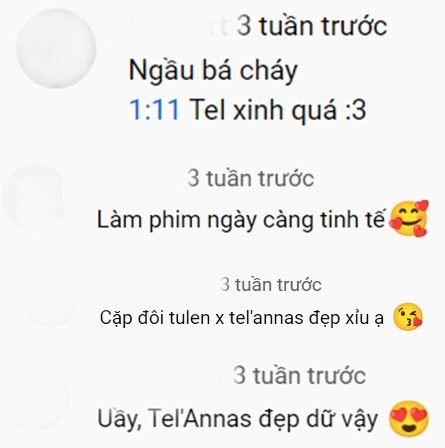Open blurred username of the "Ngầu bá cháy" commenter
The height and width of the screenshot is (448, 445).
click(179, 26)
